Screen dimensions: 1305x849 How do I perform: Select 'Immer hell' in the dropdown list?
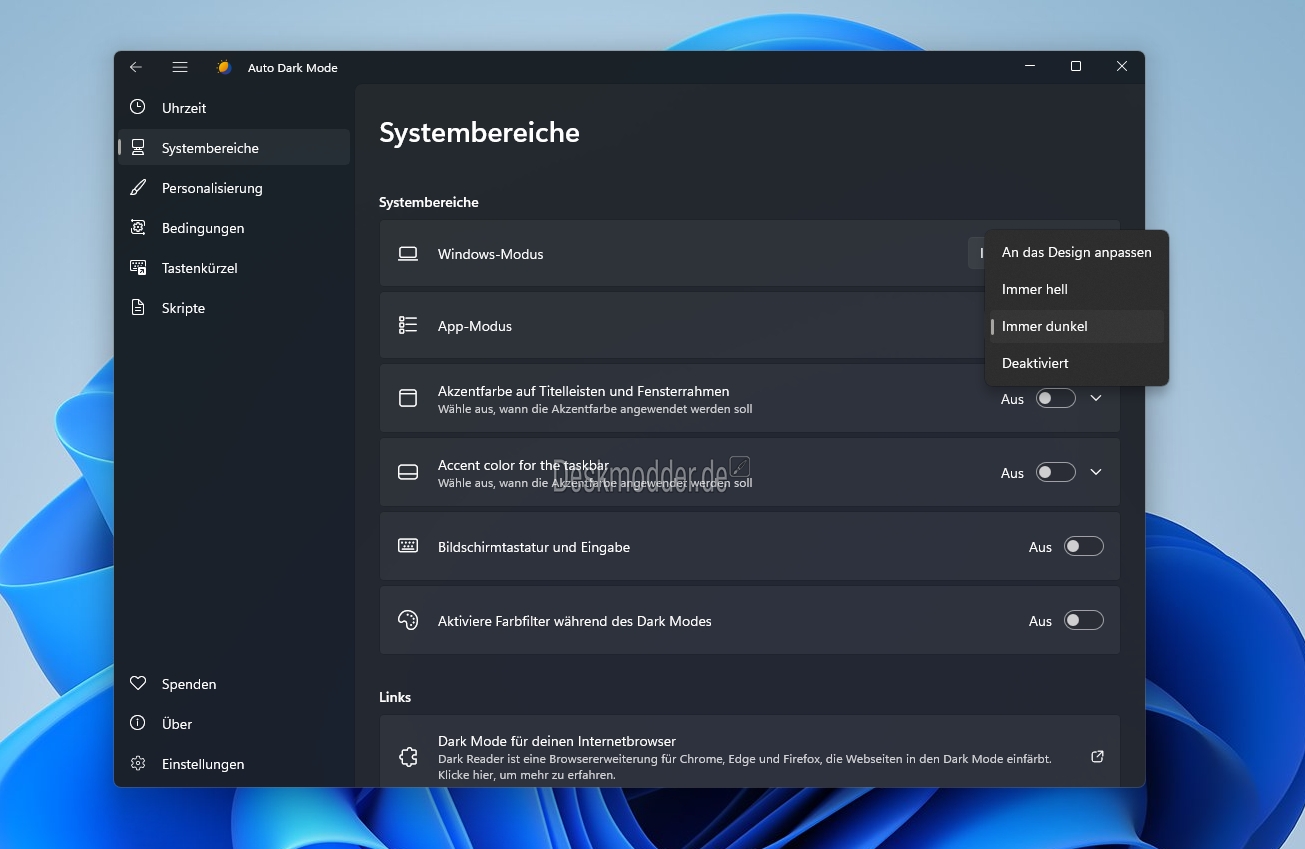[1077, 289]
